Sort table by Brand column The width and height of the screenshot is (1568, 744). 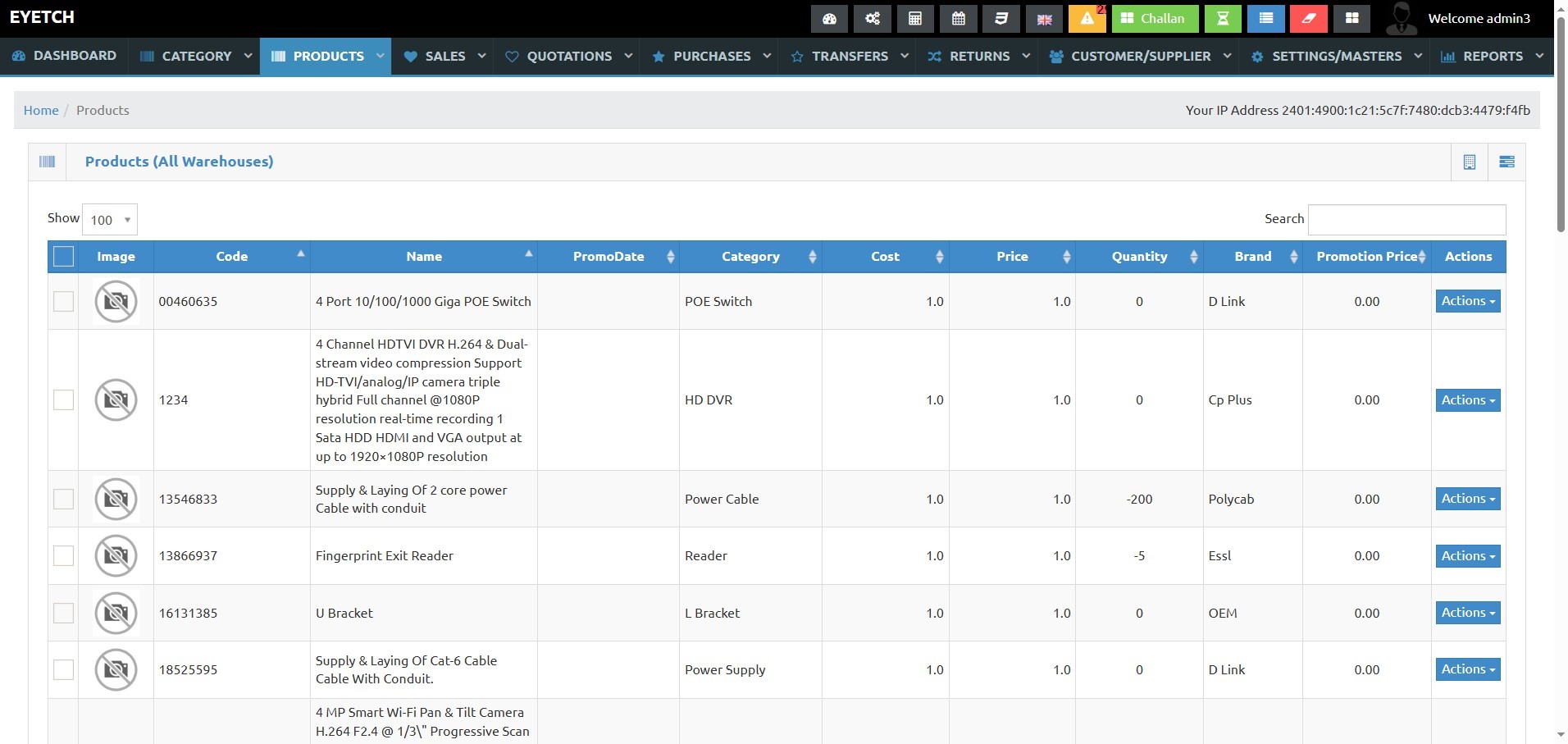point(1253,257)
